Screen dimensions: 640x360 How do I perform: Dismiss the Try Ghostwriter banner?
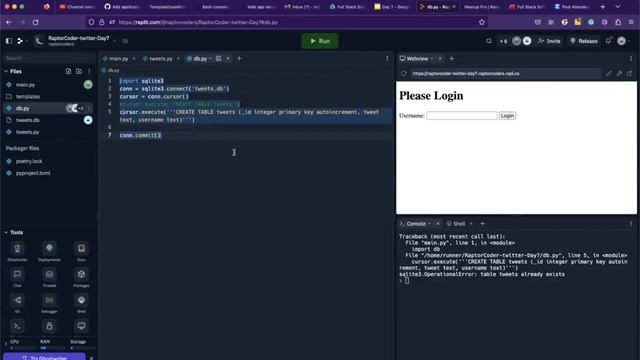(91, 358)
